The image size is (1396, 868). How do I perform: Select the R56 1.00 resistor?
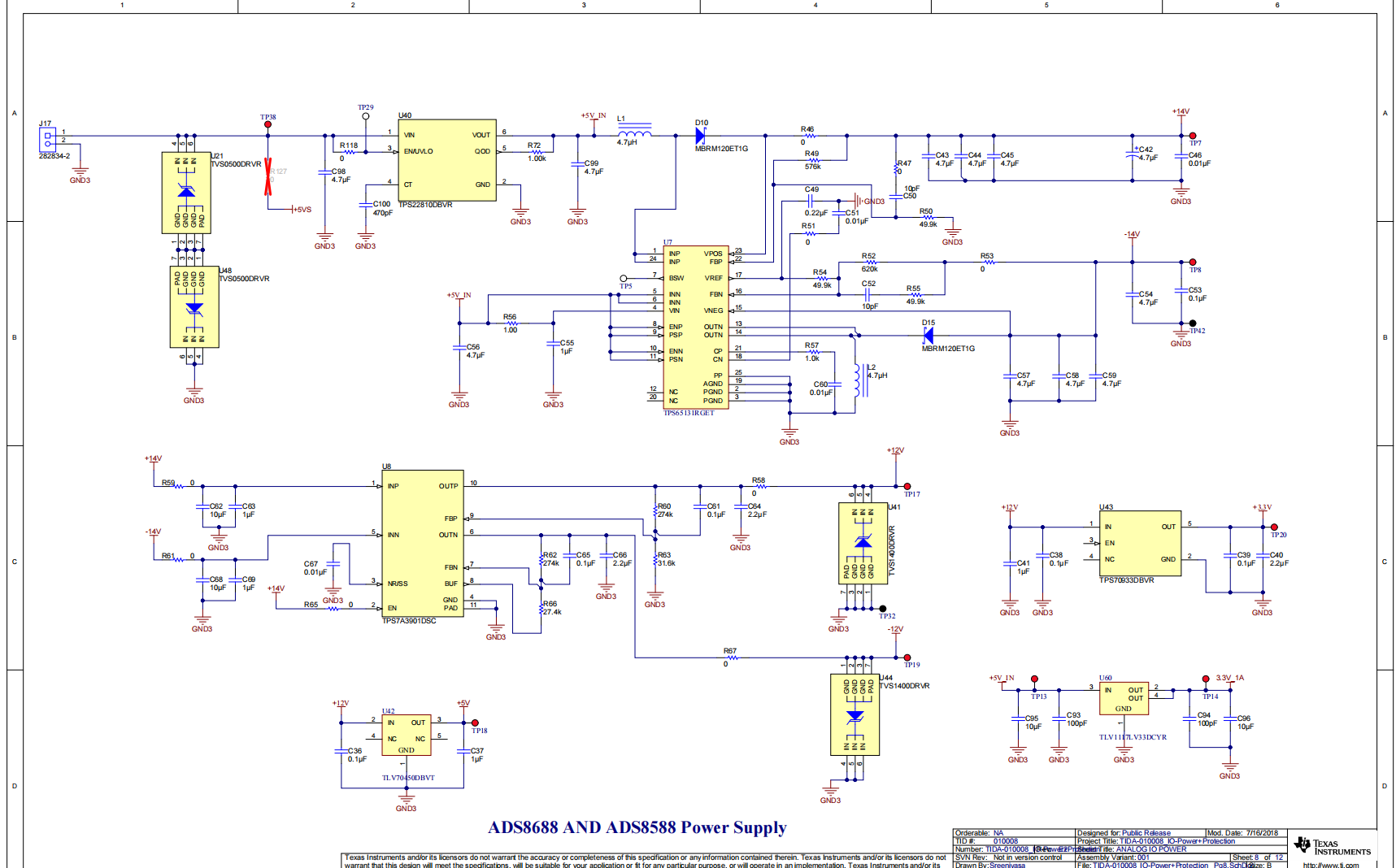512,323
